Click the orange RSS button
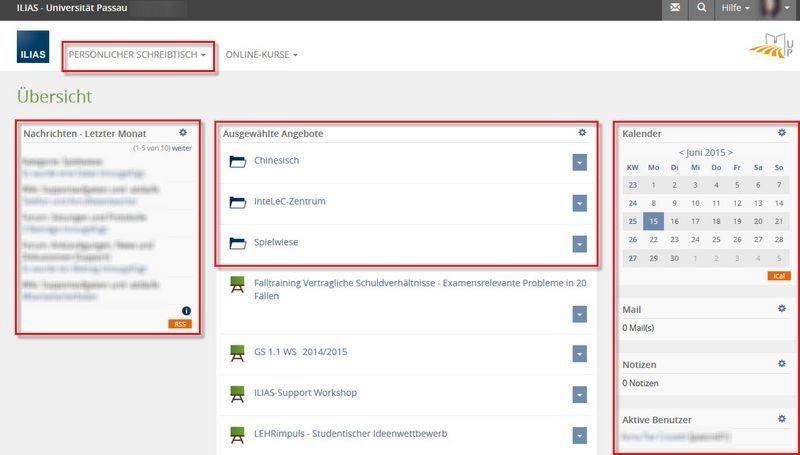This screenshot has height=455, width=800. 179,324
